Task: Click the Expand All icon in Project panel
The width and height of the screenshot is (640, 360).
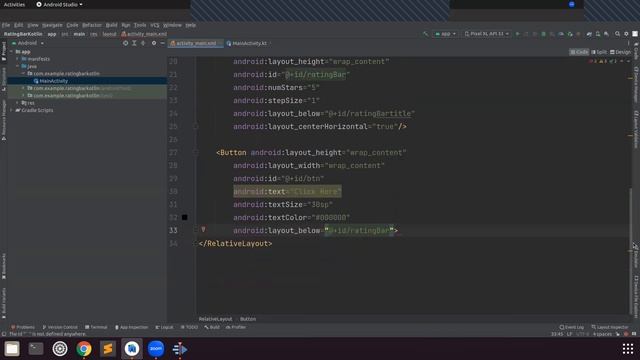Action: click(x=134, y=43)
